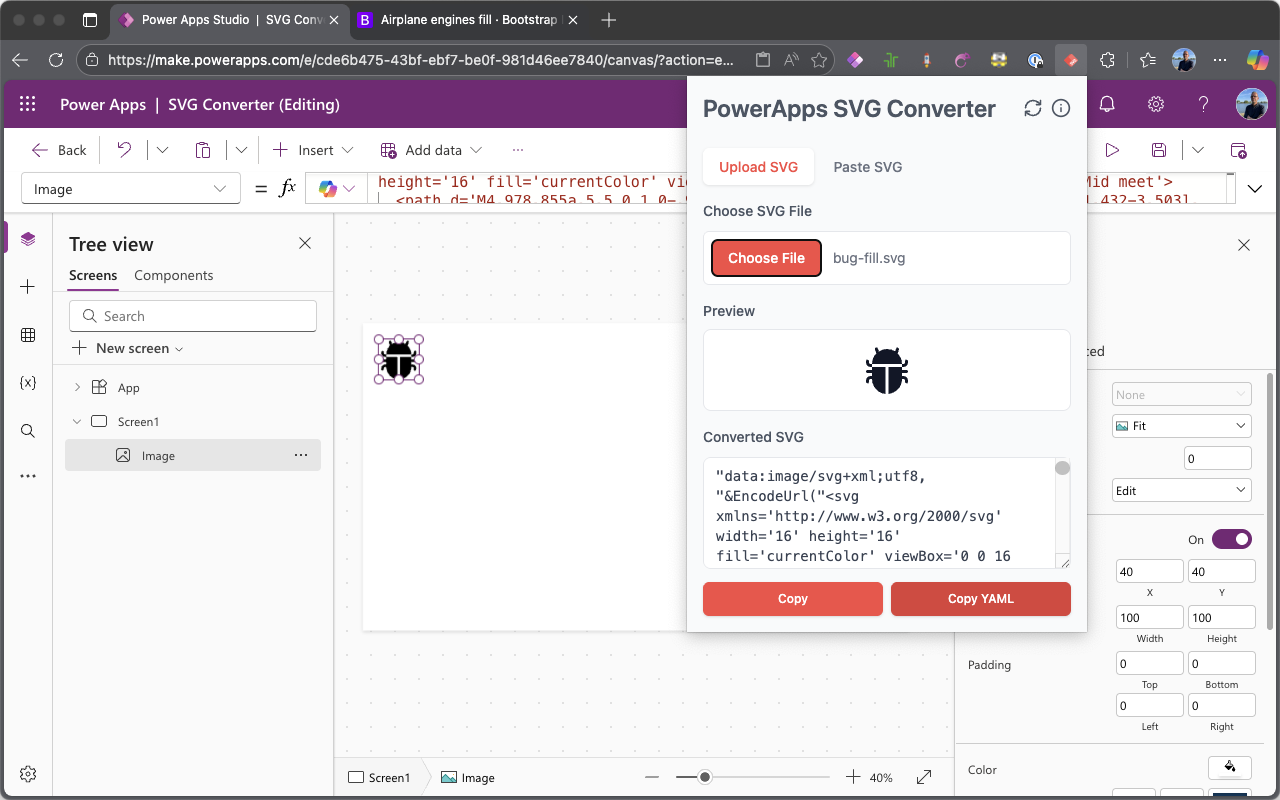Click the Tree view Search field
1280x800 pixels.
tap(193, 316)
